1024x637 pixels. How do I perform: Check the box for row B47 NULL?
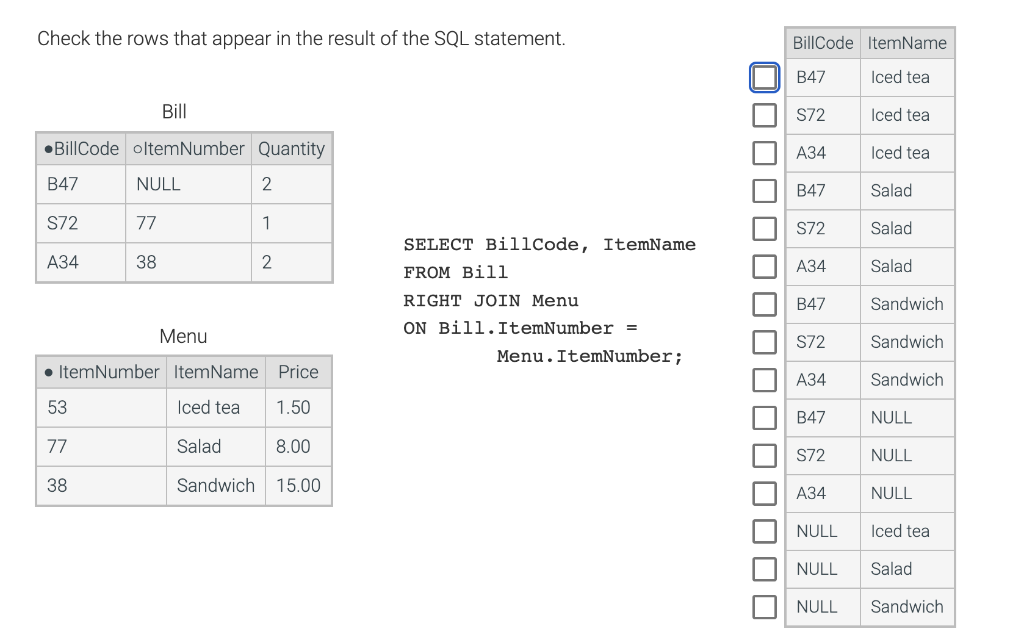(x=764, y=418)
